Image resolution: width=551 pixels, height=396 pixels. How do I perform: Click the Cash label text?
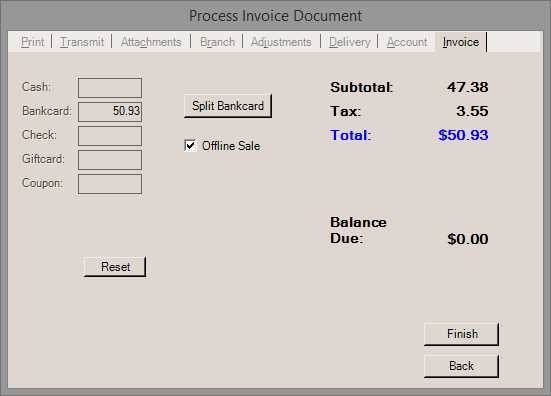36,87
